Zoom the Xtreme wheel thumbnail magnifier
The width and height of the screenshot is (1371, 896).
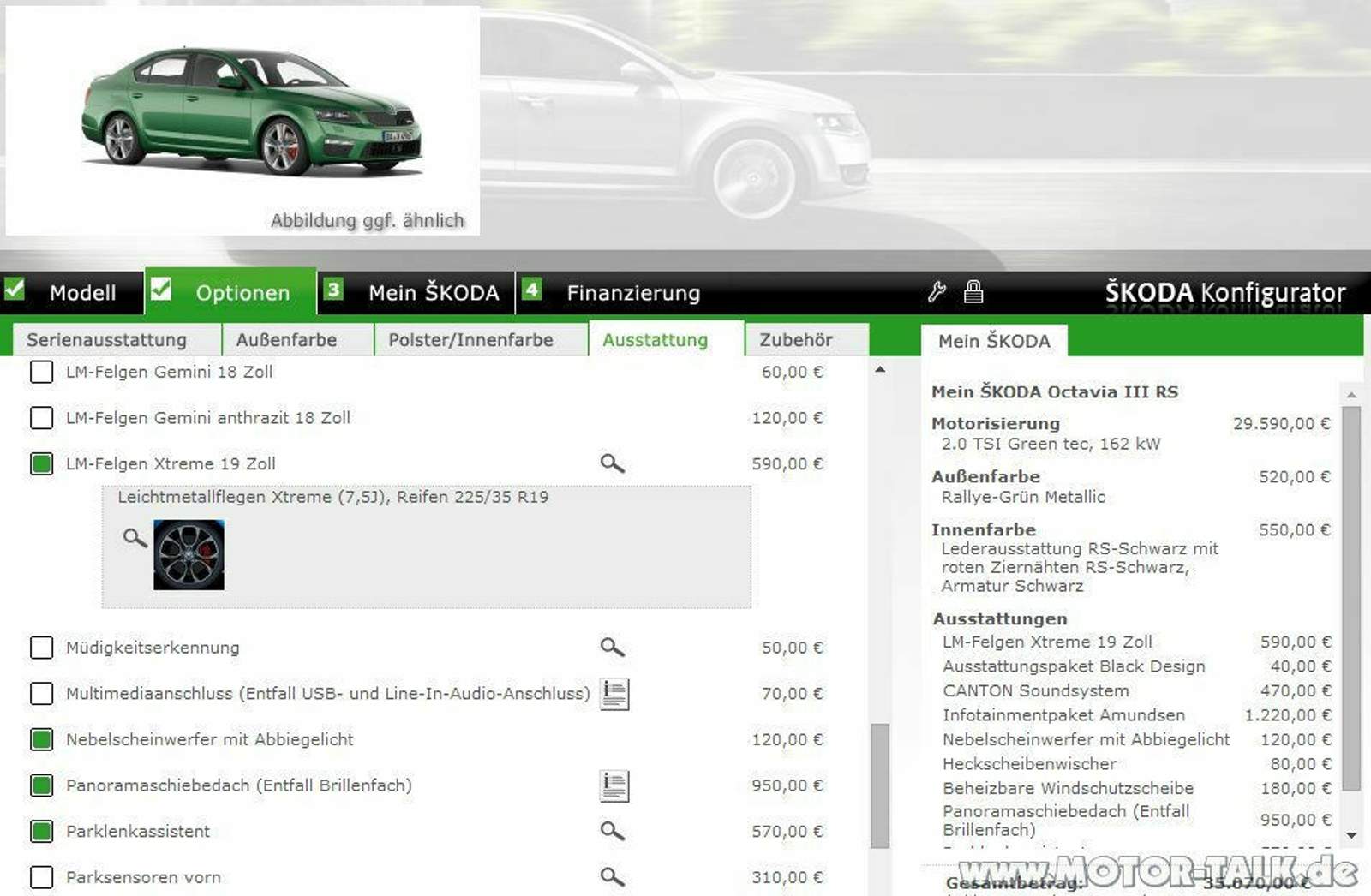tap(135, 538)
